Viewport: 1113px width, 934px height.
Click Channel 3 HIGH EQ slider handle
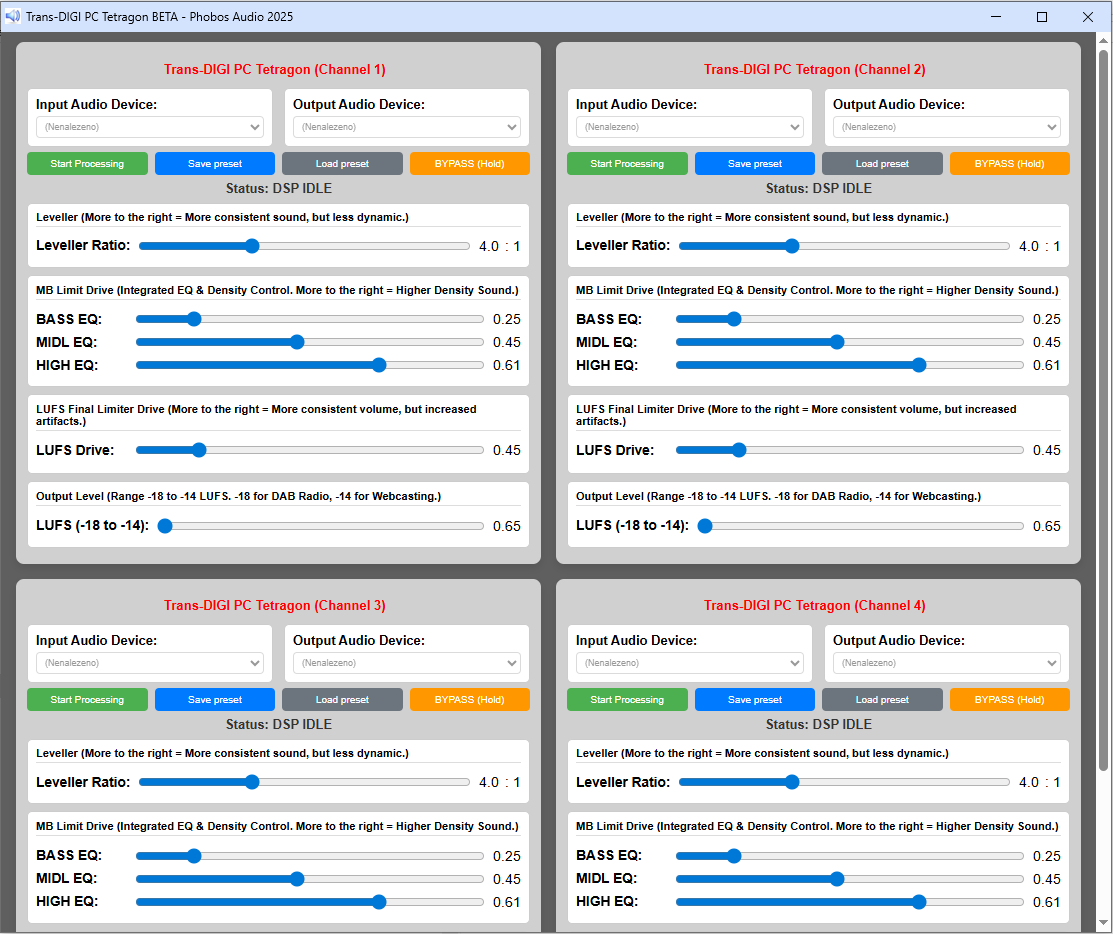[379, 902]
